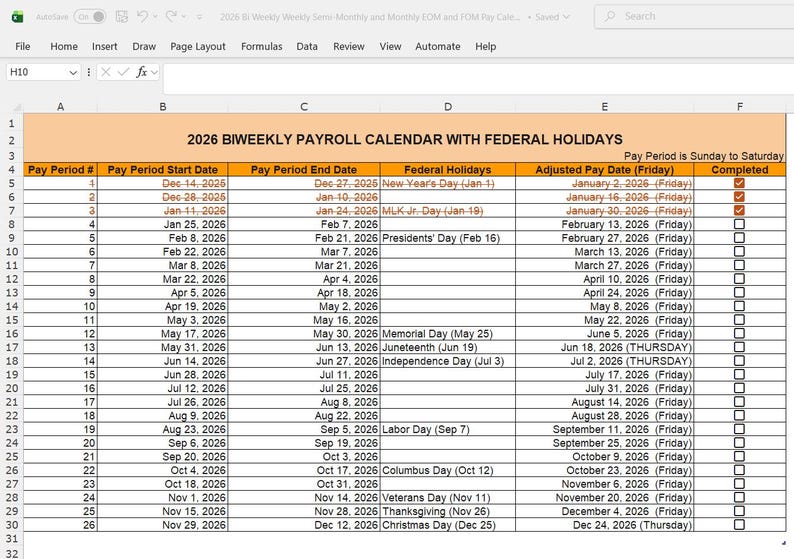Check Completed box for June 5 pay date
The height and width of the screenshot is (559, 794).
tap(739, 333)
